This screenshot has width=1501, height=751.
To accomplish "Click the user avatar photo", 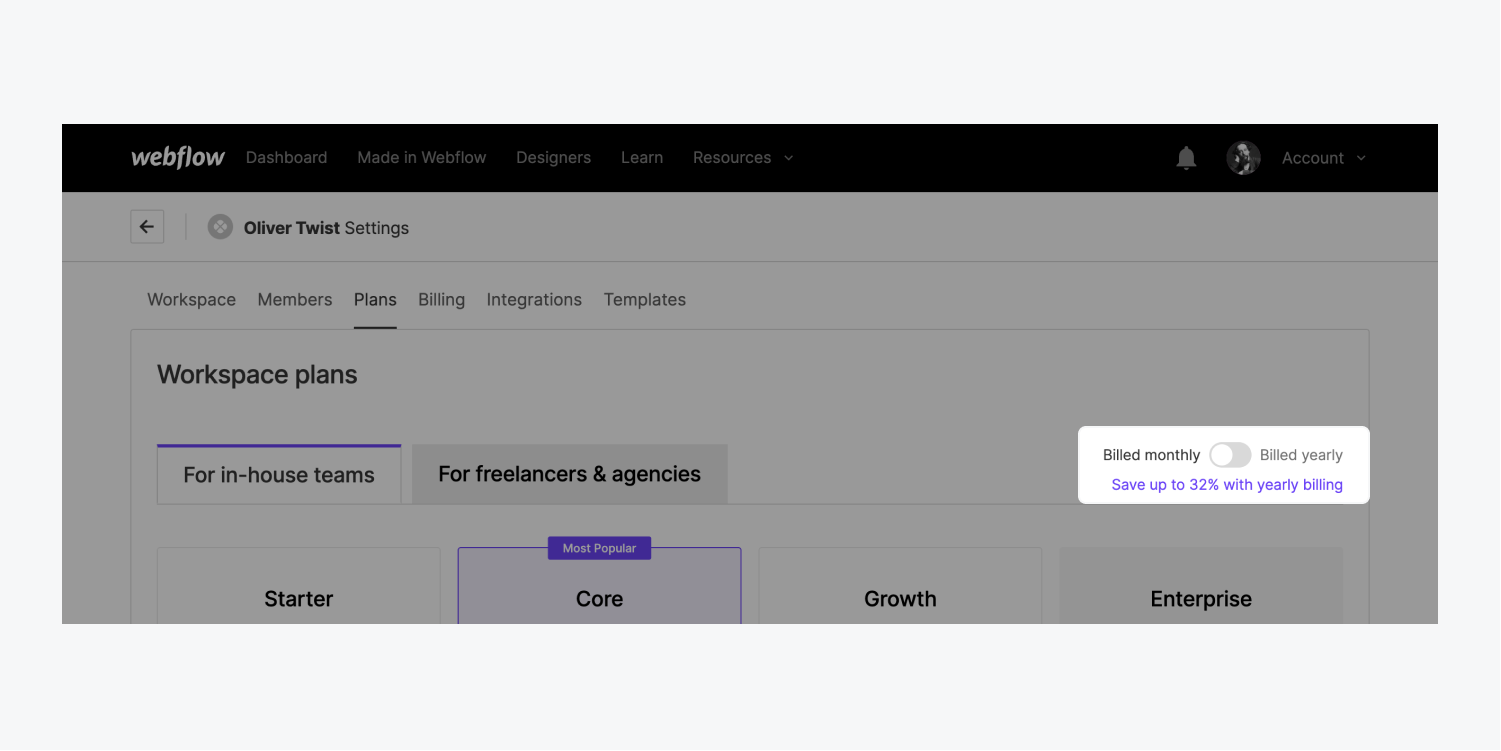I will click(x=1243, y=158).
